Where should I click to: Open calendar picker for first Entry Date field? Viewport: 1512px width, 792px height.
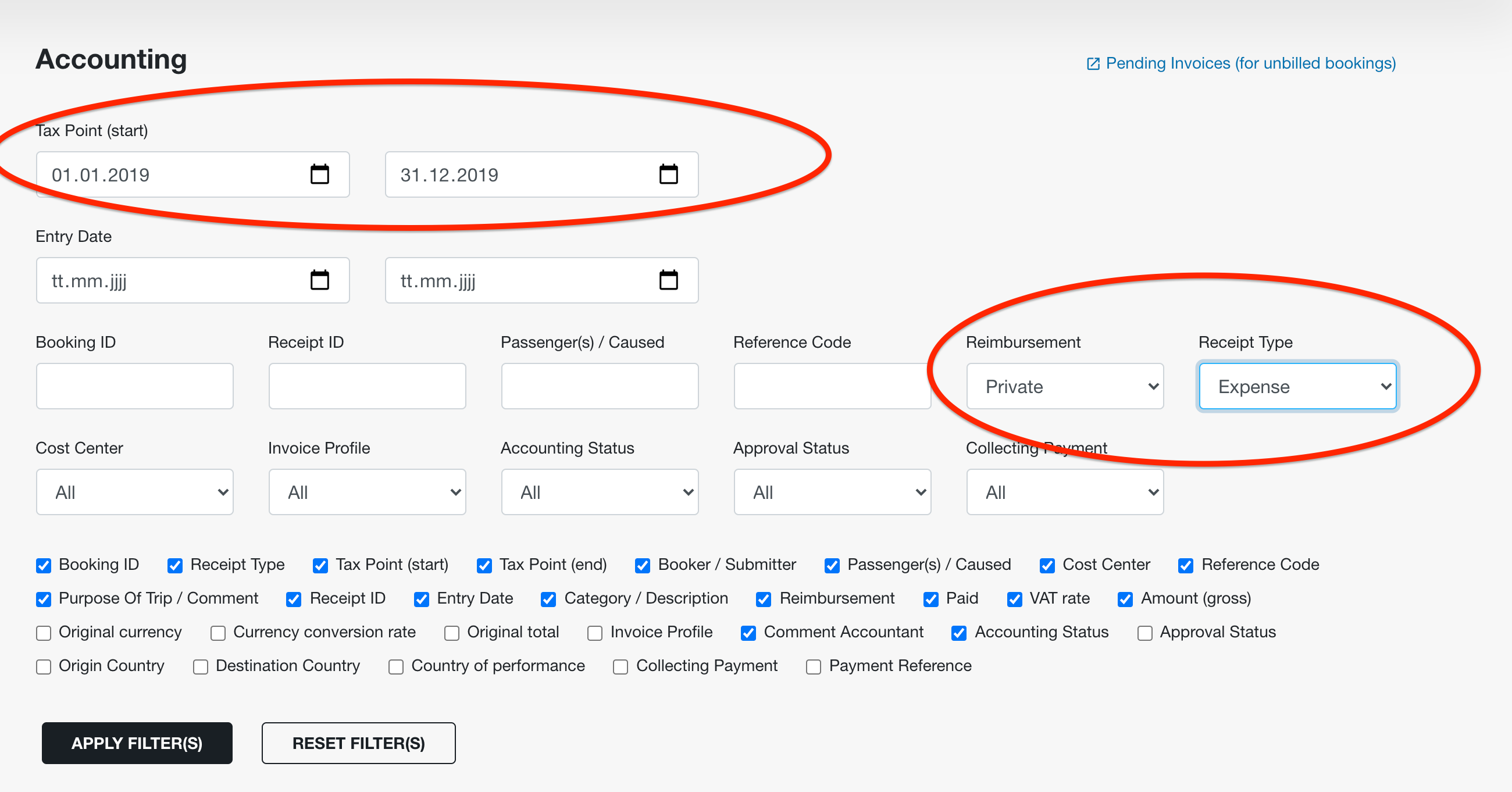point(319,280)
